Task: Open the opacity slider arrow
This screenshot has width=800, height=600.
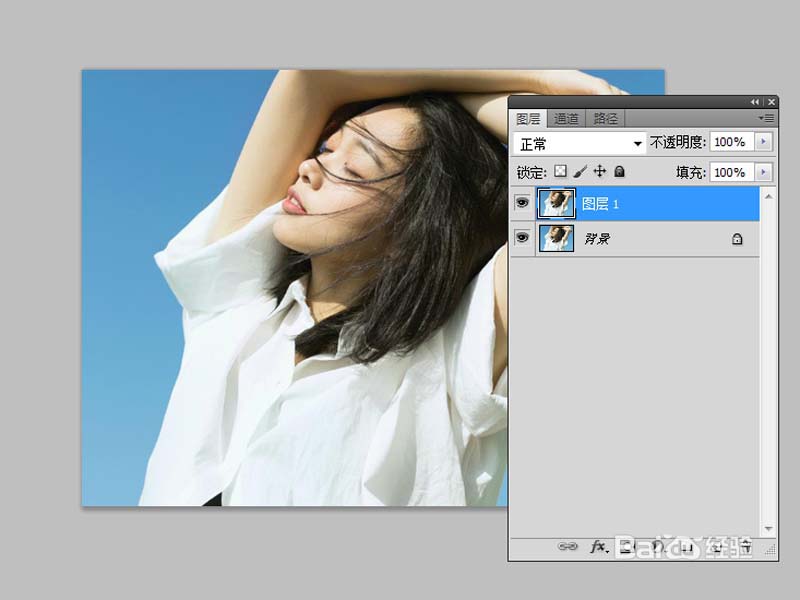Action: (x=765, y=143)
